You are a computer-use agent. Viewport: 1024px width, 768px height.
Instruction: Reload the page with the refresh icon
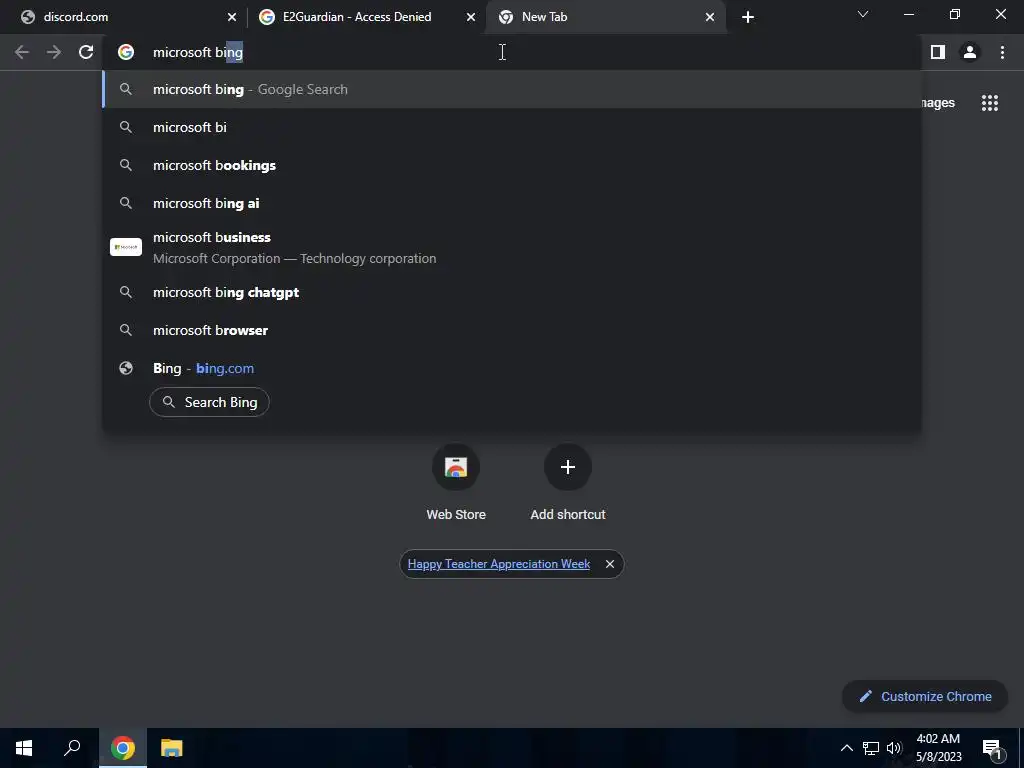(86, 52)
